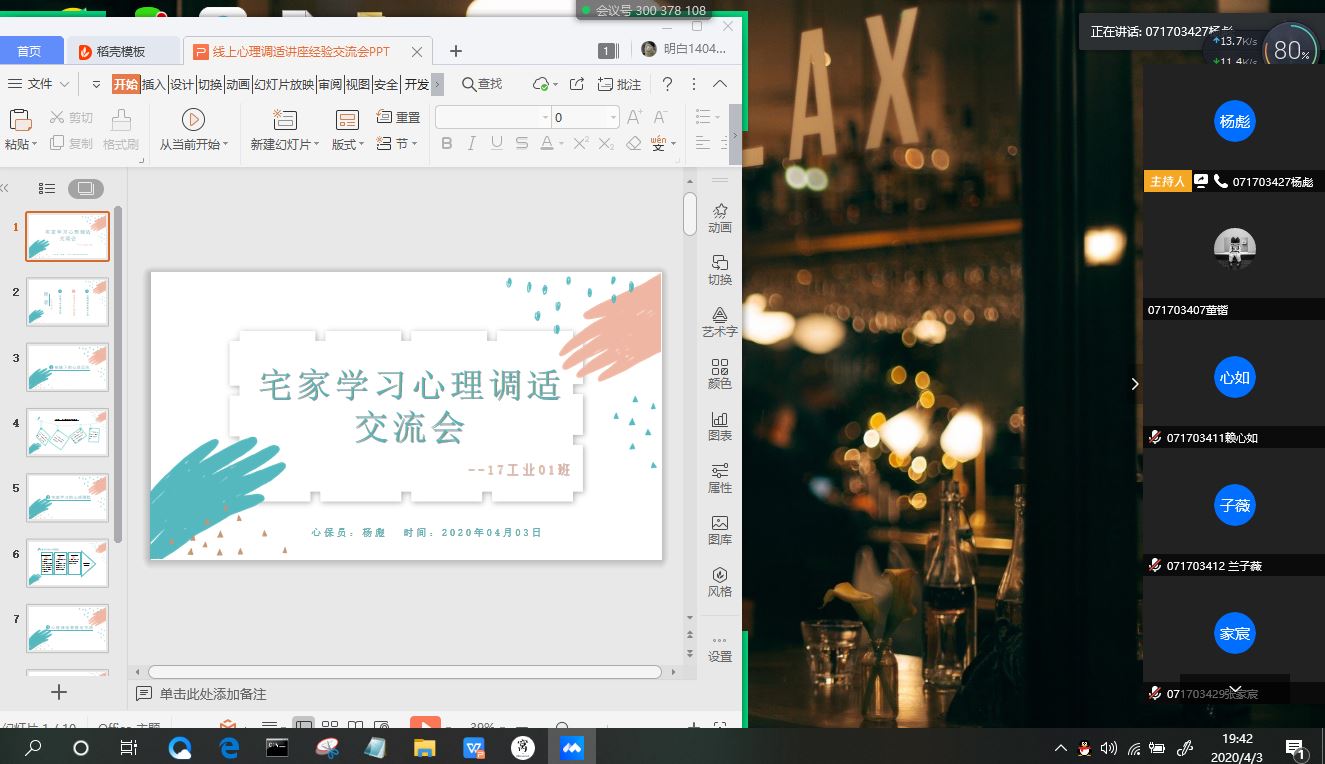Viewport: 1325px width, 764px height.
Task: Open the Chart (图表) side panel
Action: coord(720,426)
